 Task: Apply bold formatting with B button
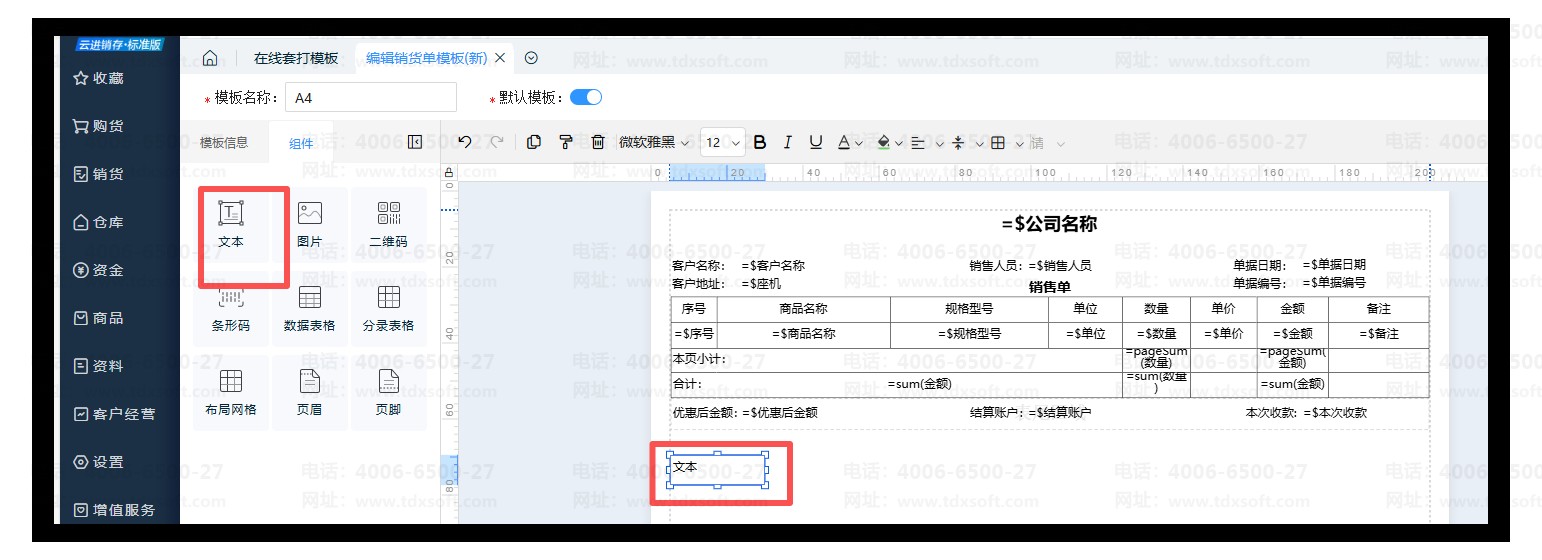(760, 143)
